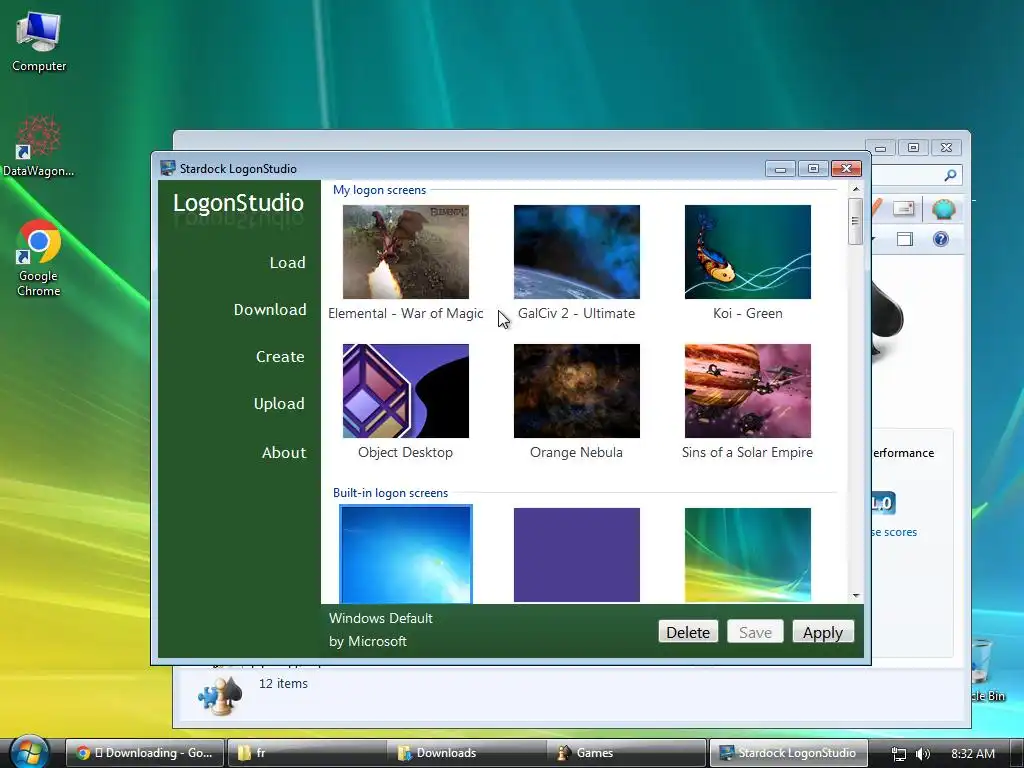Click the Stardock LogonStudio title bar icon
The width and height of the screenshot is (1024, 768).
[x=168, y=168]
